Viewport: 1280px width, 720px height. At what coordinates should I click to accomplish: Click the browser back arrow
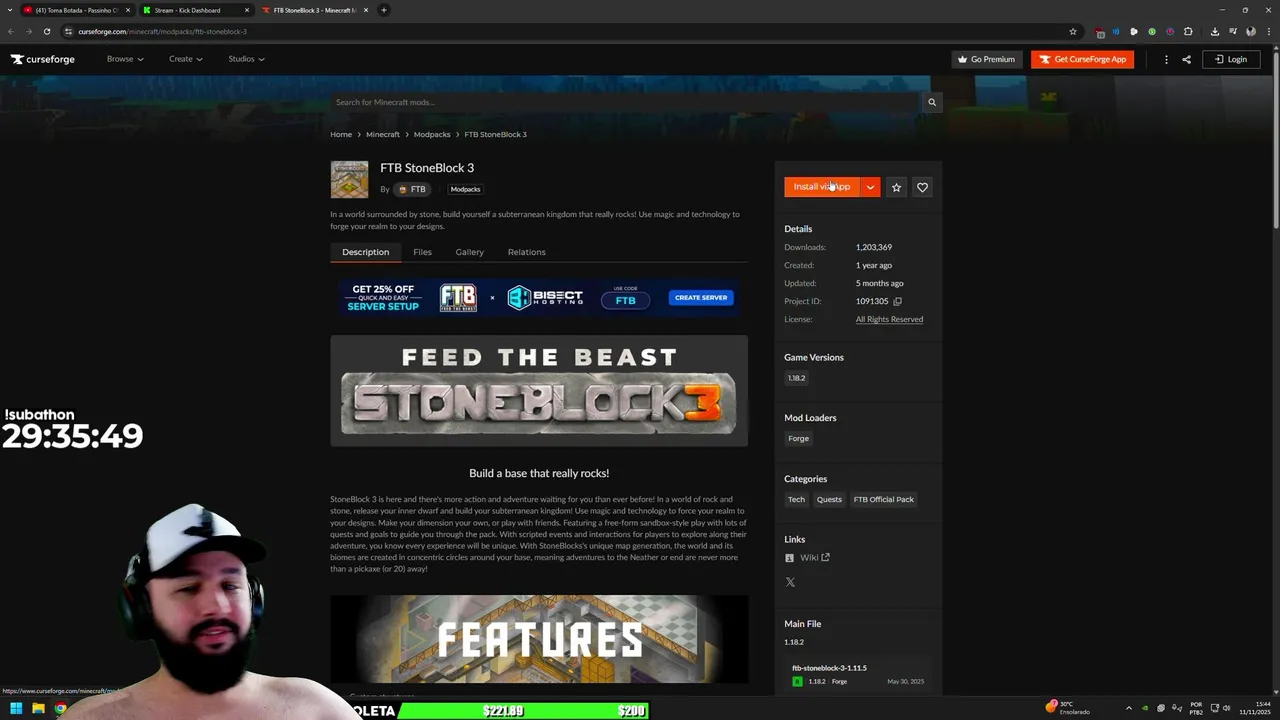point(11,31)
